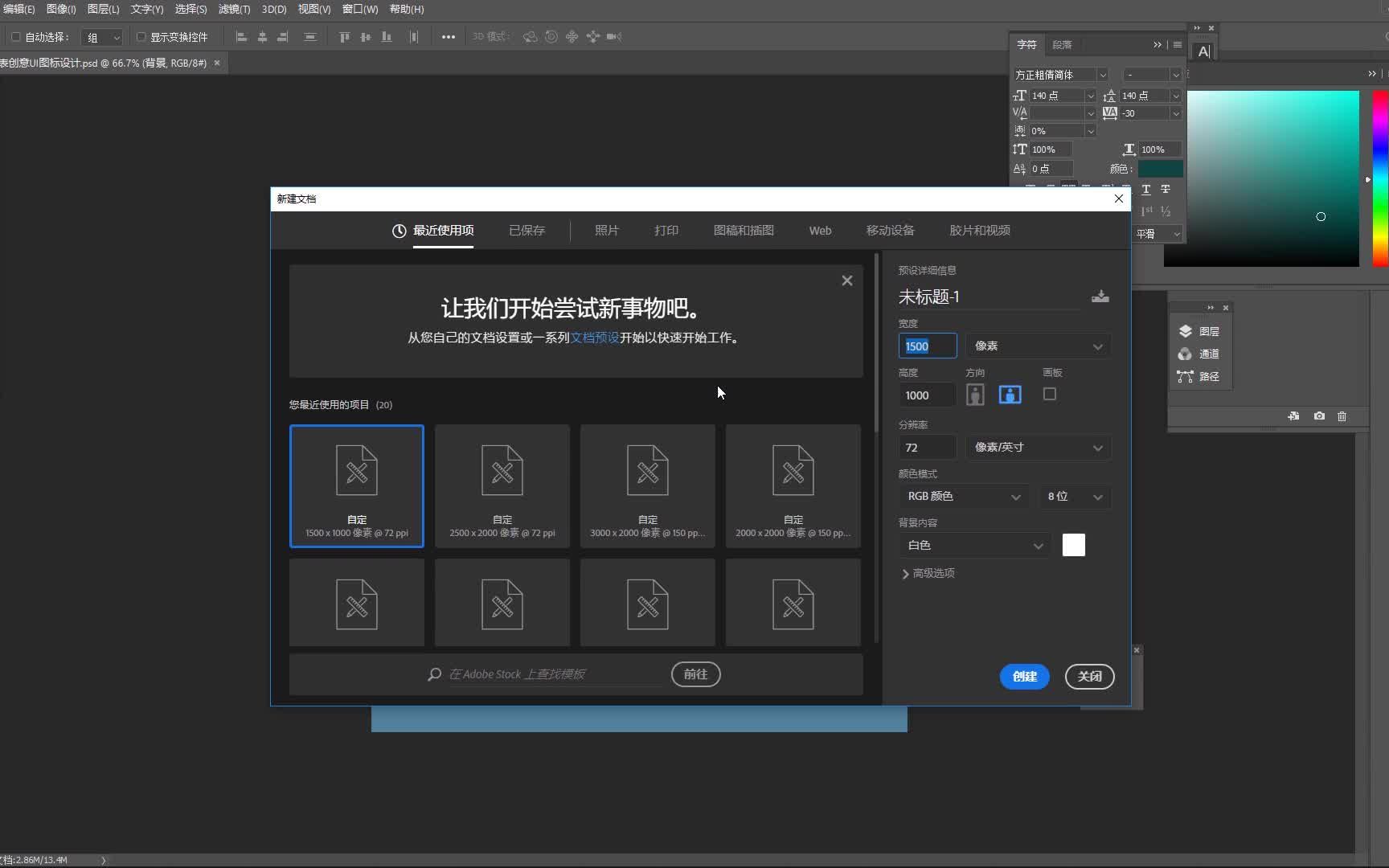Click the align left edges icon
Viewport: 1389px width, 868px height.
point(241,37)
